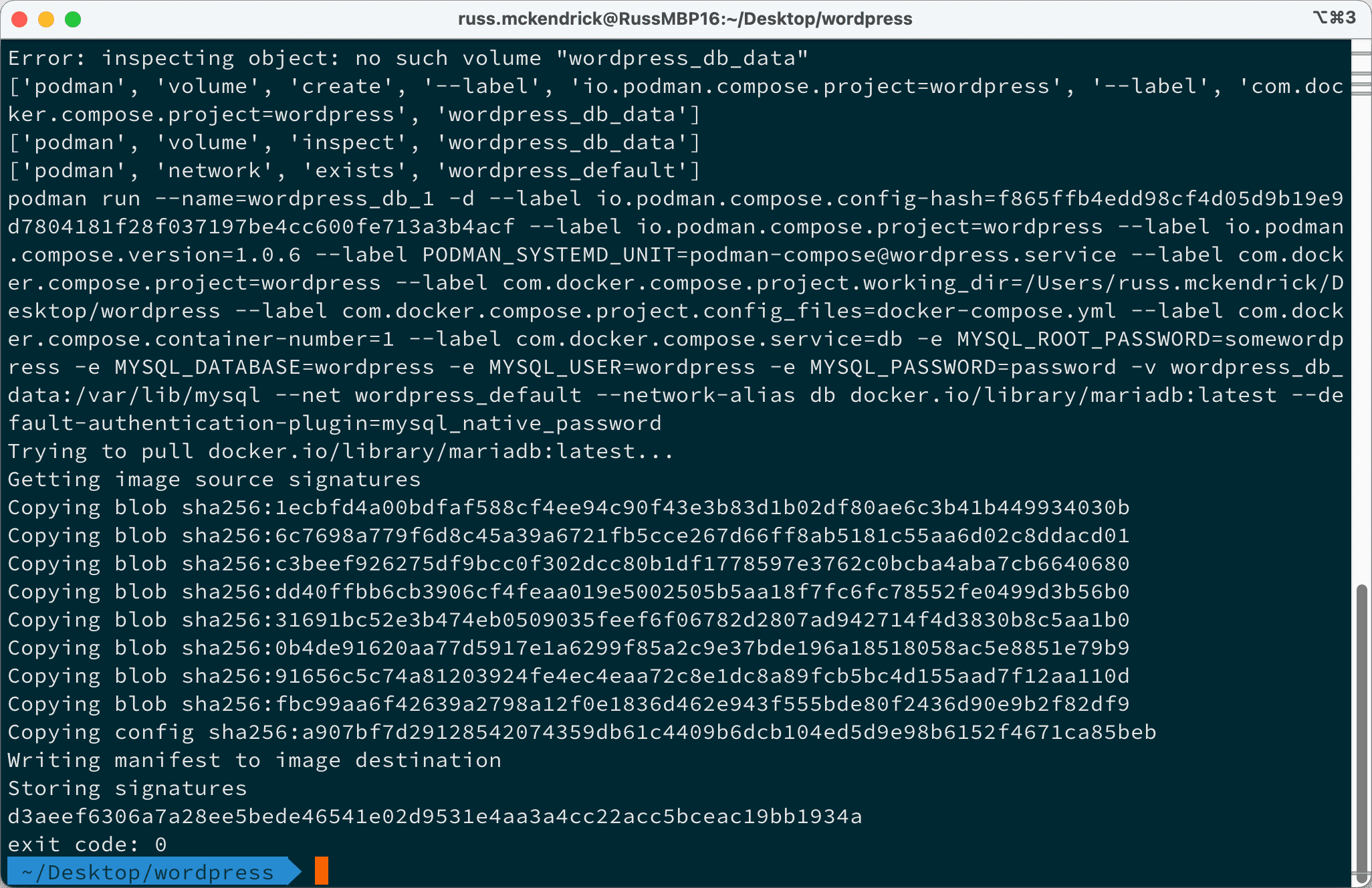Click the window title russ.mckendrick@RussMBP16
The height and width of the screenshot is (888, 1372).
pos(685,19)
